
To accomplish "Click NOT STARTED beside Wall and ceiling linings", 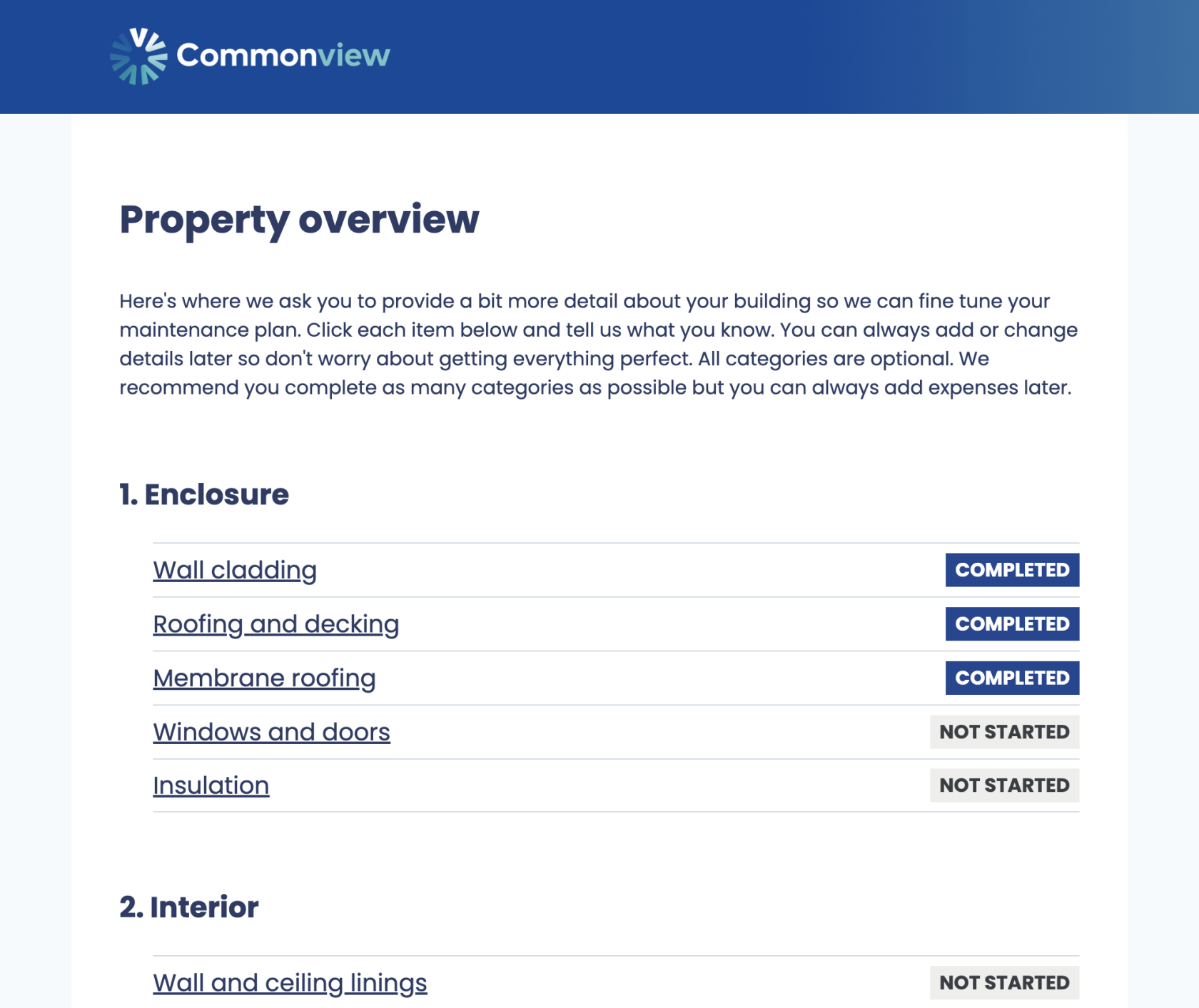I will pos(1003,982).
